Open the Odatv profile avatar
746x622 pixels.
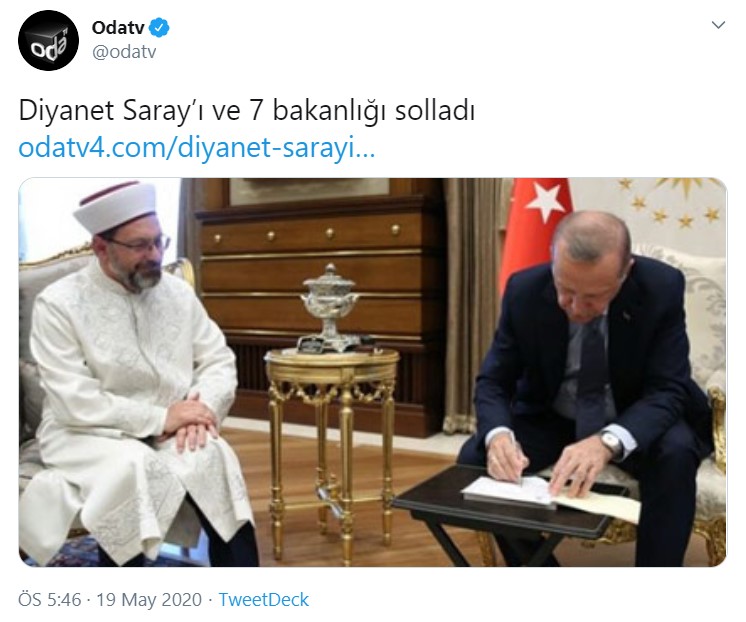click(x=48, y=40)
